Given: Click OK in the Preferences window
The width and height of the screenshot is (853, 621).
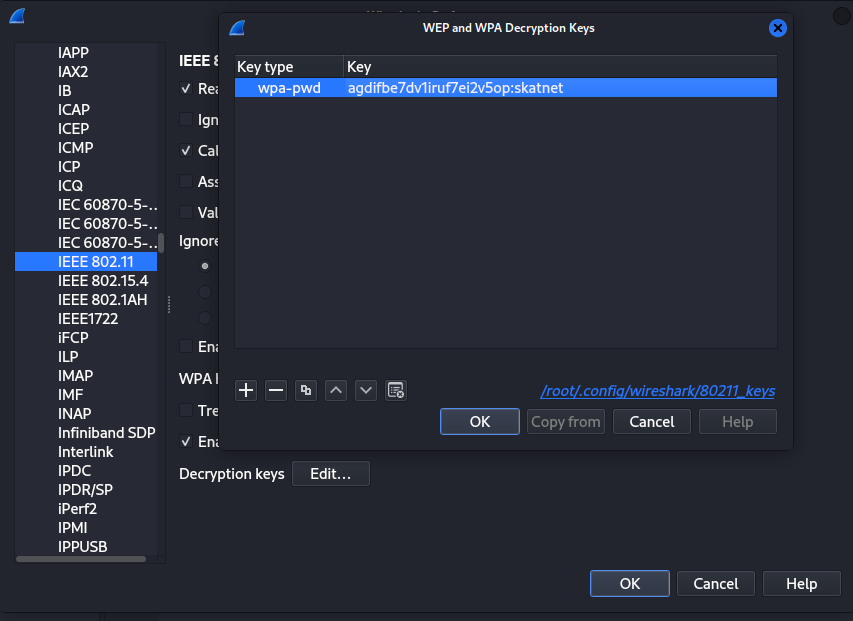Looking at the screenshot, I should (630, 583).
